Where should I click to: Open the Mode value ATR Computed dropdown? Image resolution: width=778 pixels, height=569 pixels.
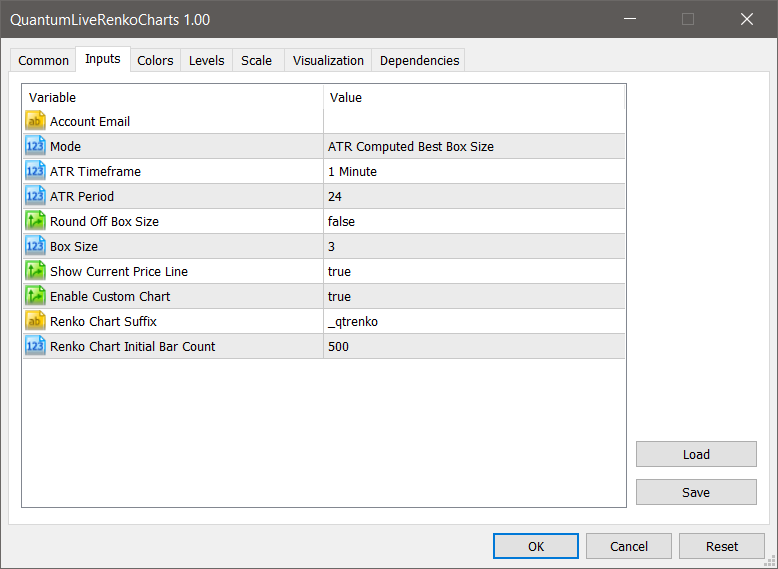(x=474, y=146)
